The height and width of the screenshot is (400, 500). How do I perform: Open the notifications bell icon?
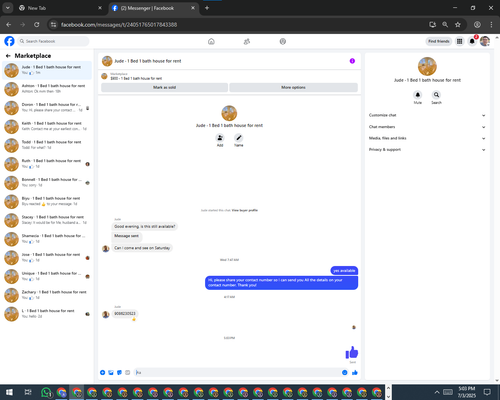(x=472, y=41)
